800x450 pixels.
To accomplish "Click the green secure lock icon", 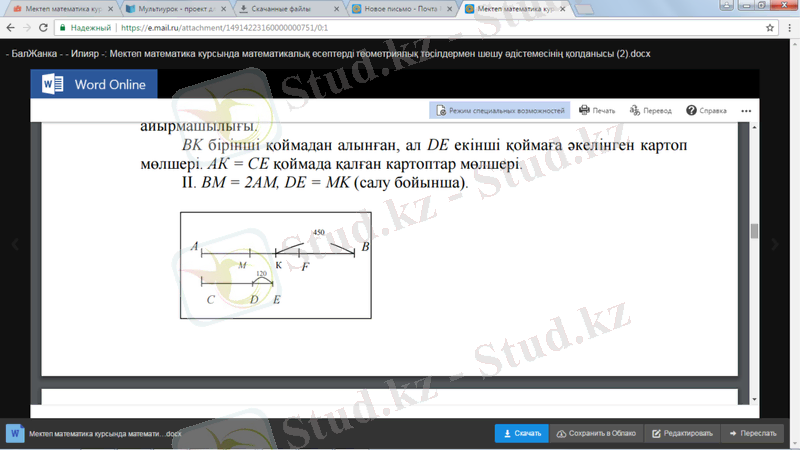I will (x=62, y=28).
